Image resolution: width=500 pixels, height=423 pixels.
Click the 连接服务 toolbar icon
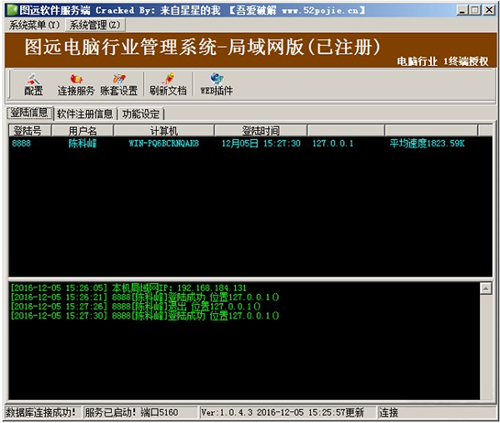(x=76, y=84)
